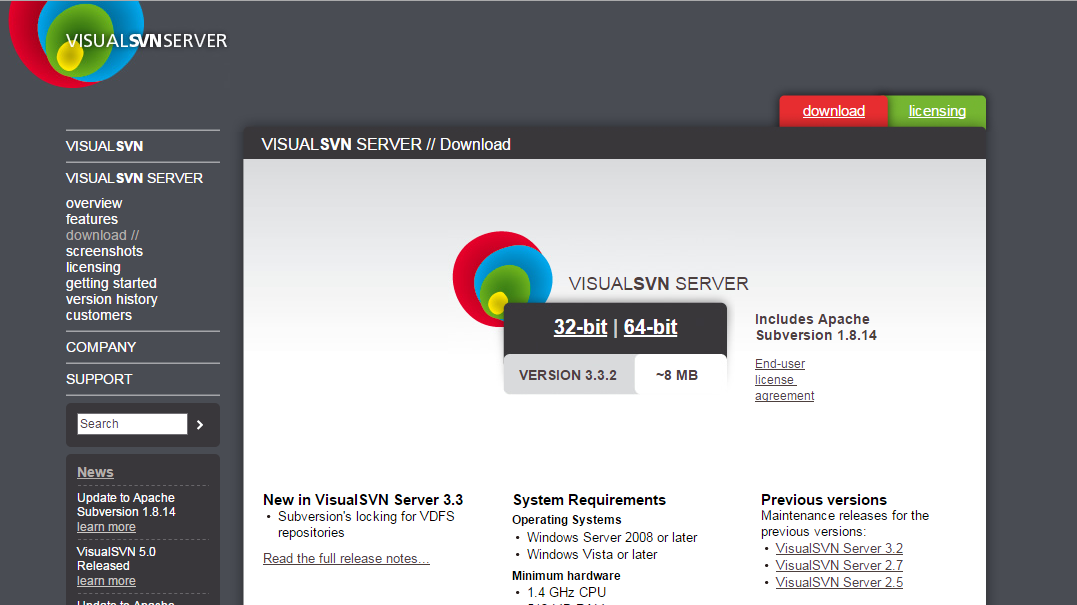The image size is (1077, 605).
Task: Open VisualSVN Server 3.2 previous version
Action: (x=839, y=548)
